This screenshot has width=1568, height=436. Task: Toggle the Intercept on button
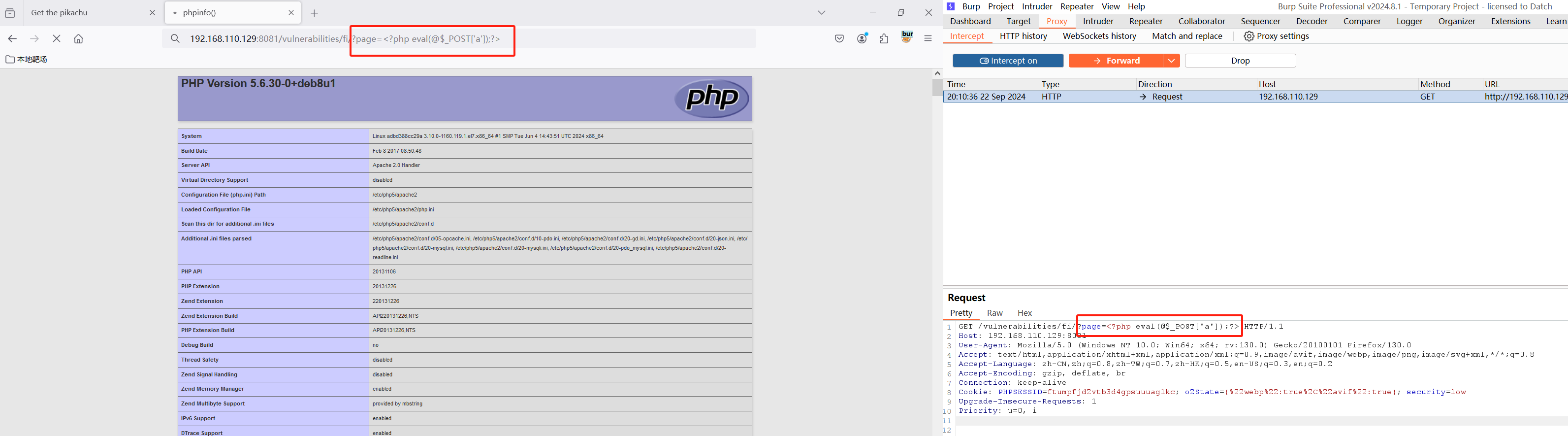(1008, 61)
